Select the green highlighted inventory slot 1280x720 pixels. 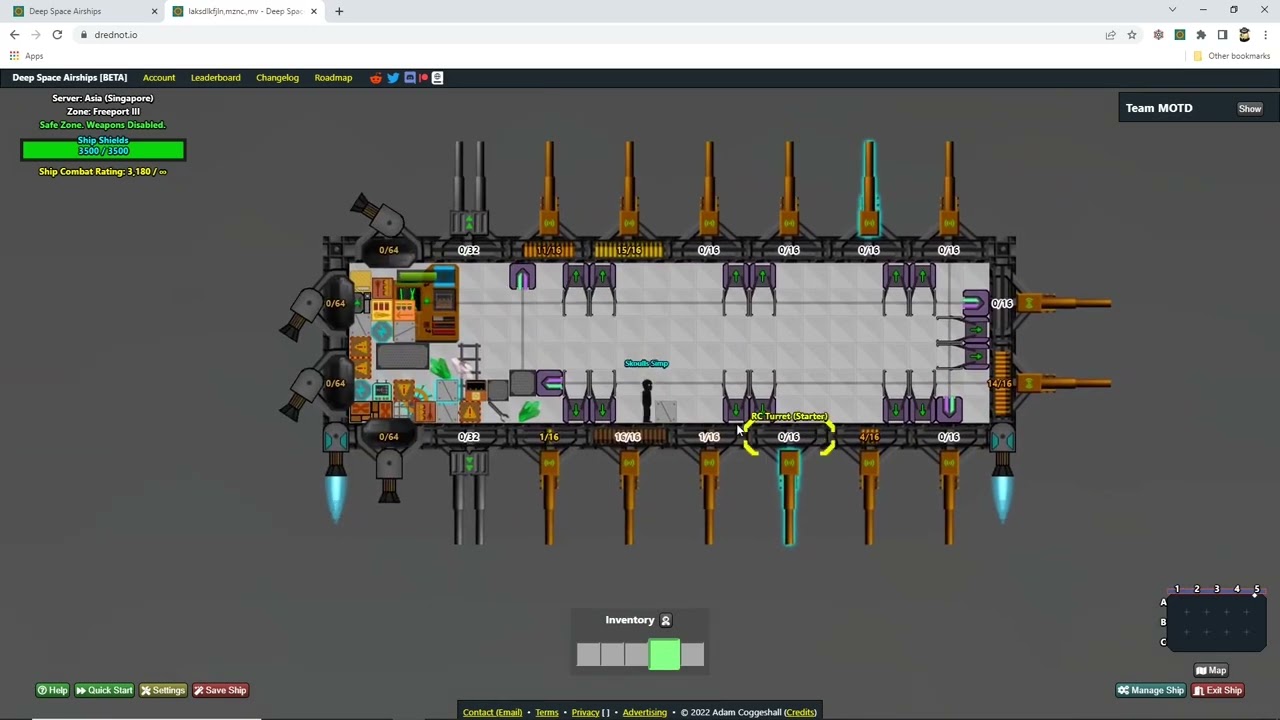665,655
